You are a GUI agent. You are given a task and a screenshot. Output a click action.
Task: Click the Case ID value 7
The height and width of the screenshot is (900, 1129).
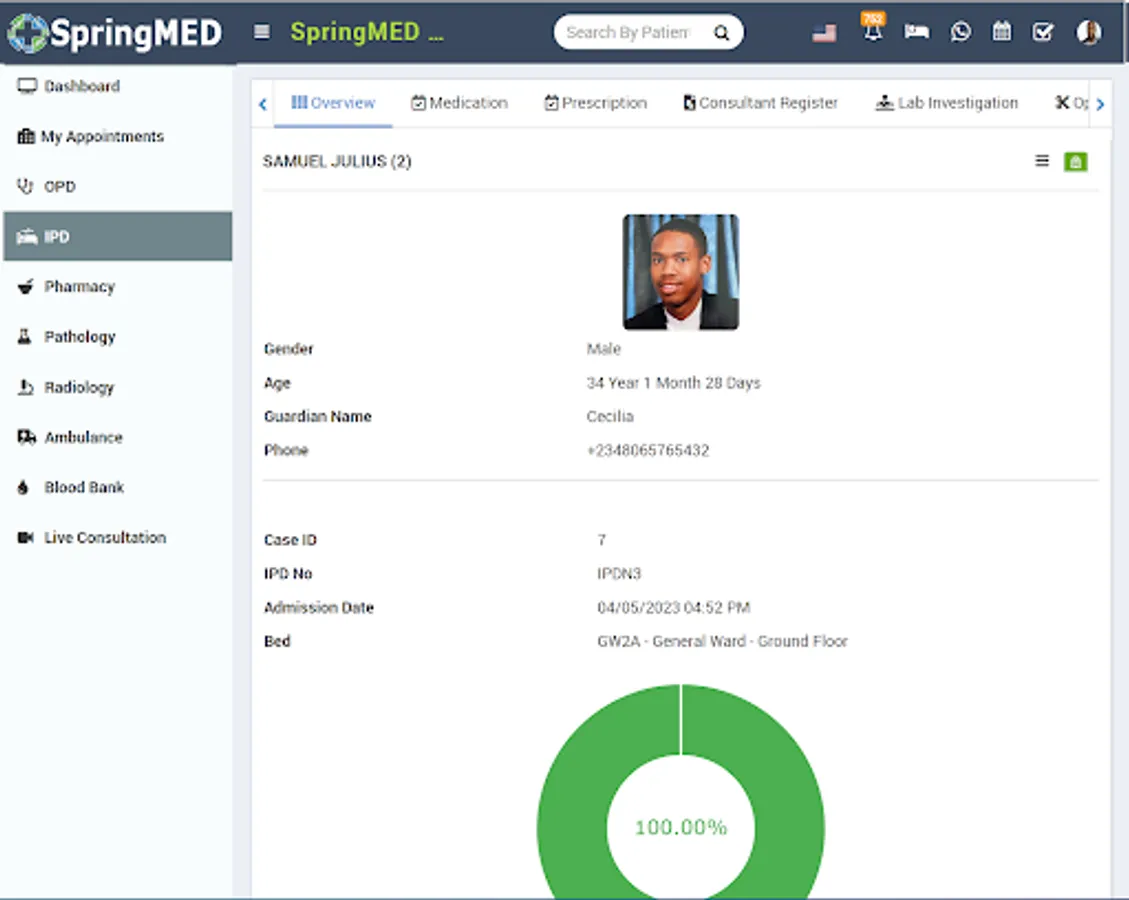tap(602, 540)
